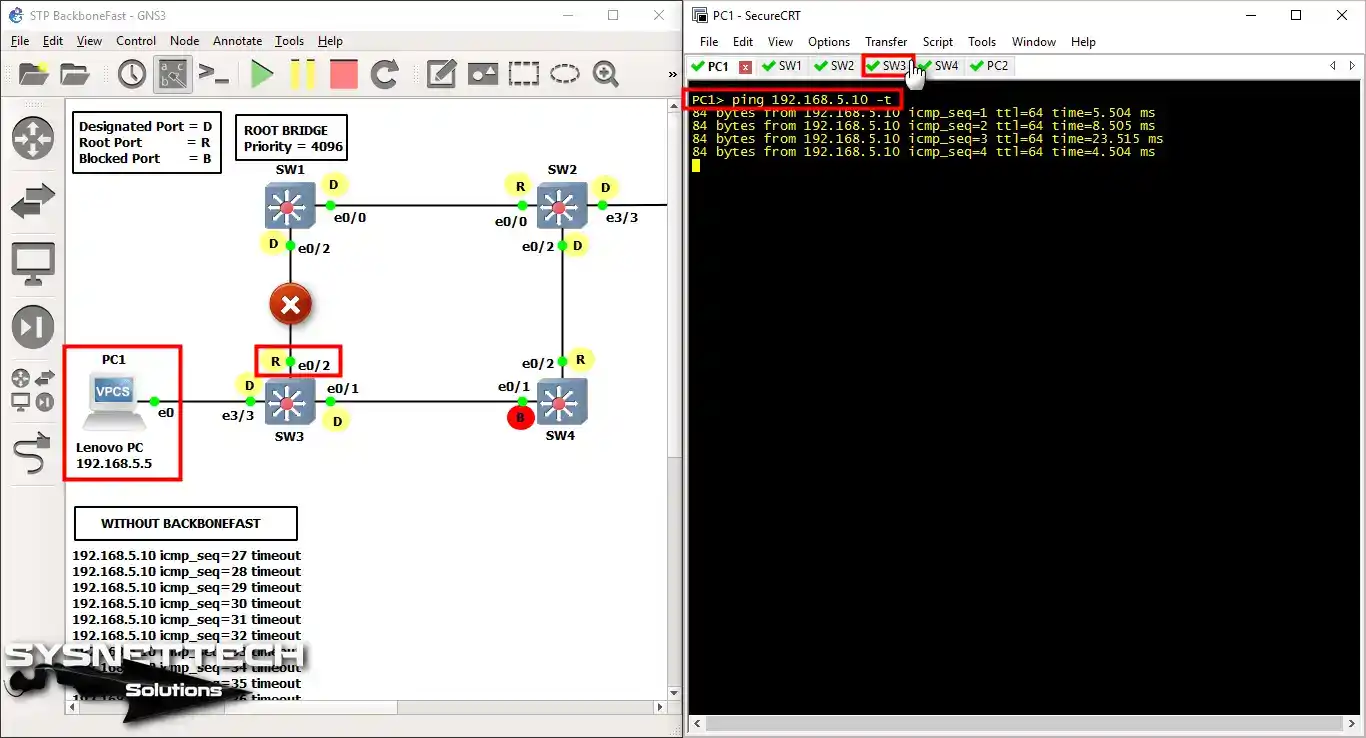The height and width of the screenshot is (738, 1366).
Task: Click the right tab-scroll arrow in SecureCRT
Action: [1352, 66]
